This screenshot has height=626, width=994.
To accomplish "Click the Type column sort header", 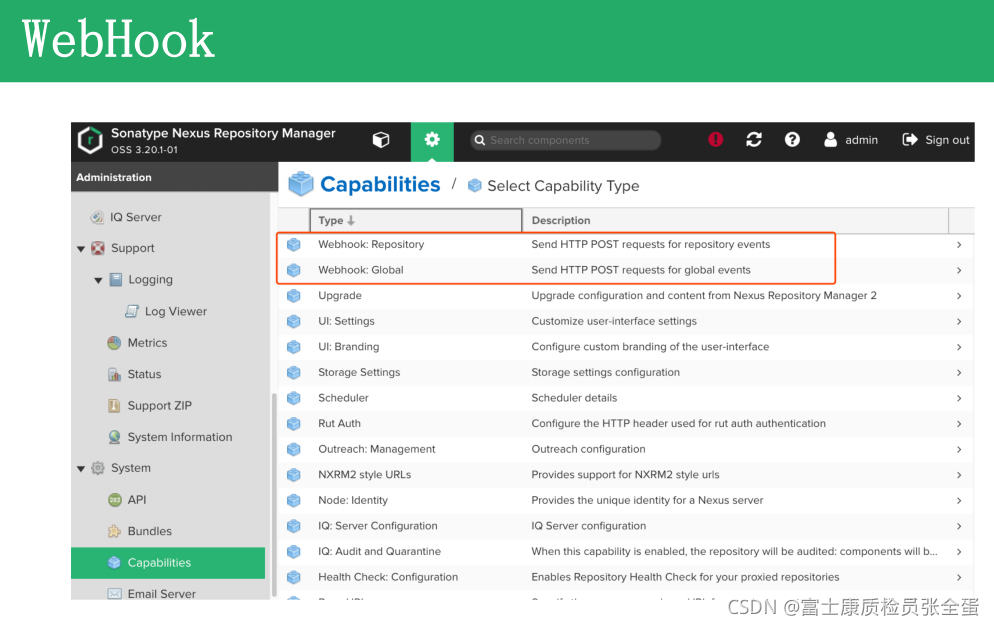I will [416, 220].
